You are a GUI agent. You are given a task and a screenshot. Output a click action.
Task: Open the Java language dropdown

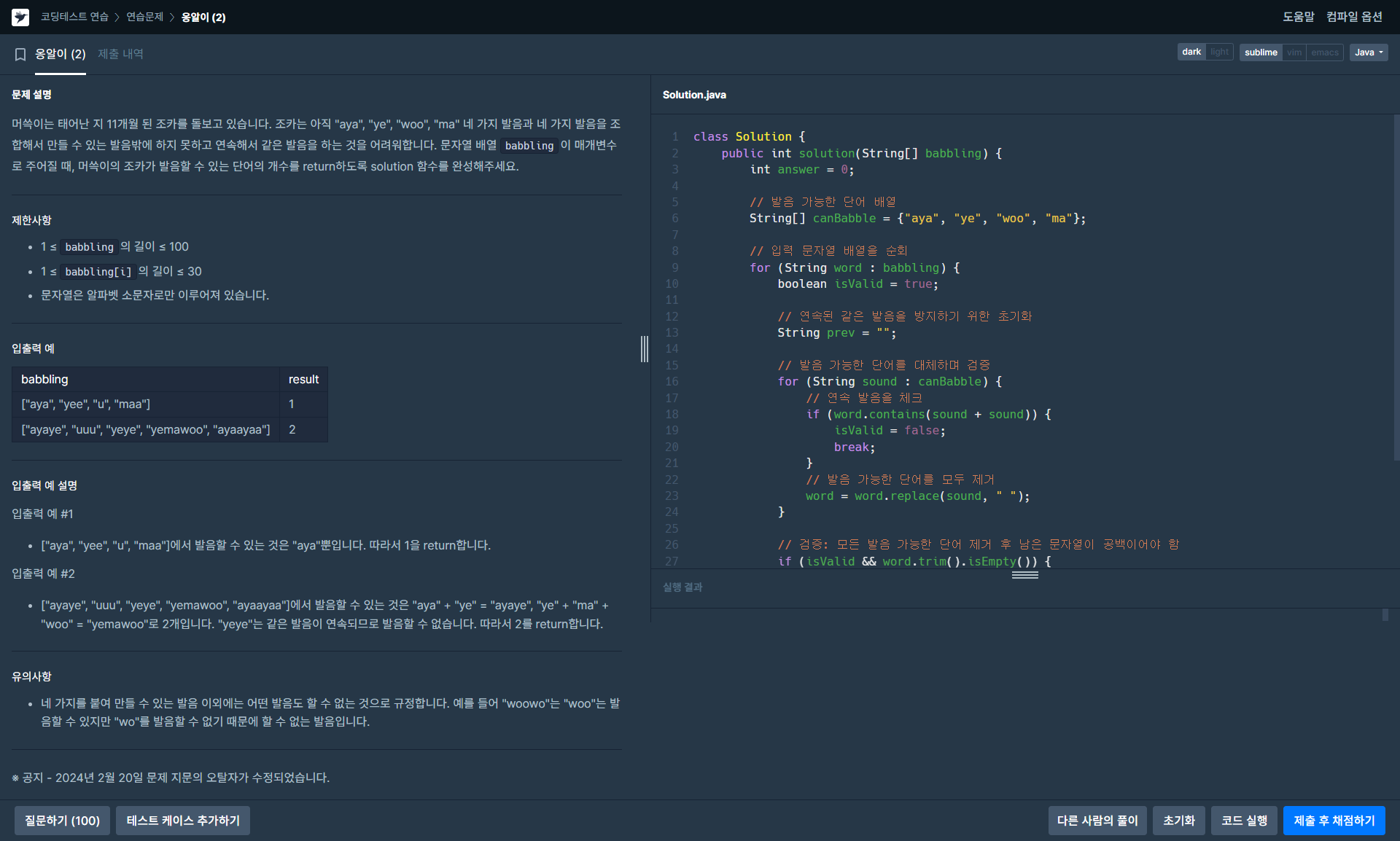pyautogui.click(x=1369, y=52)
